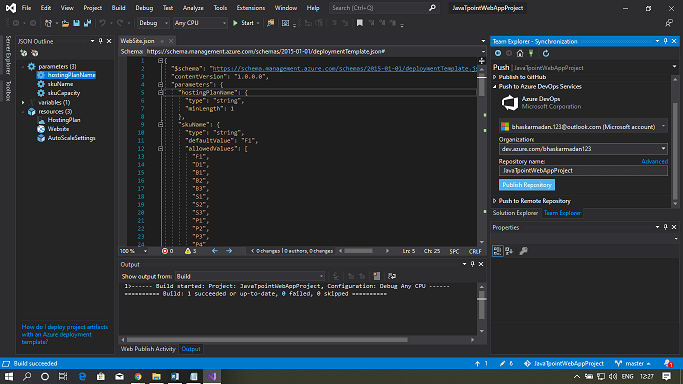The image size is (683, 384).
Task: Open the solution configuration Debug dropdown
Action: (x=153, y=23)
